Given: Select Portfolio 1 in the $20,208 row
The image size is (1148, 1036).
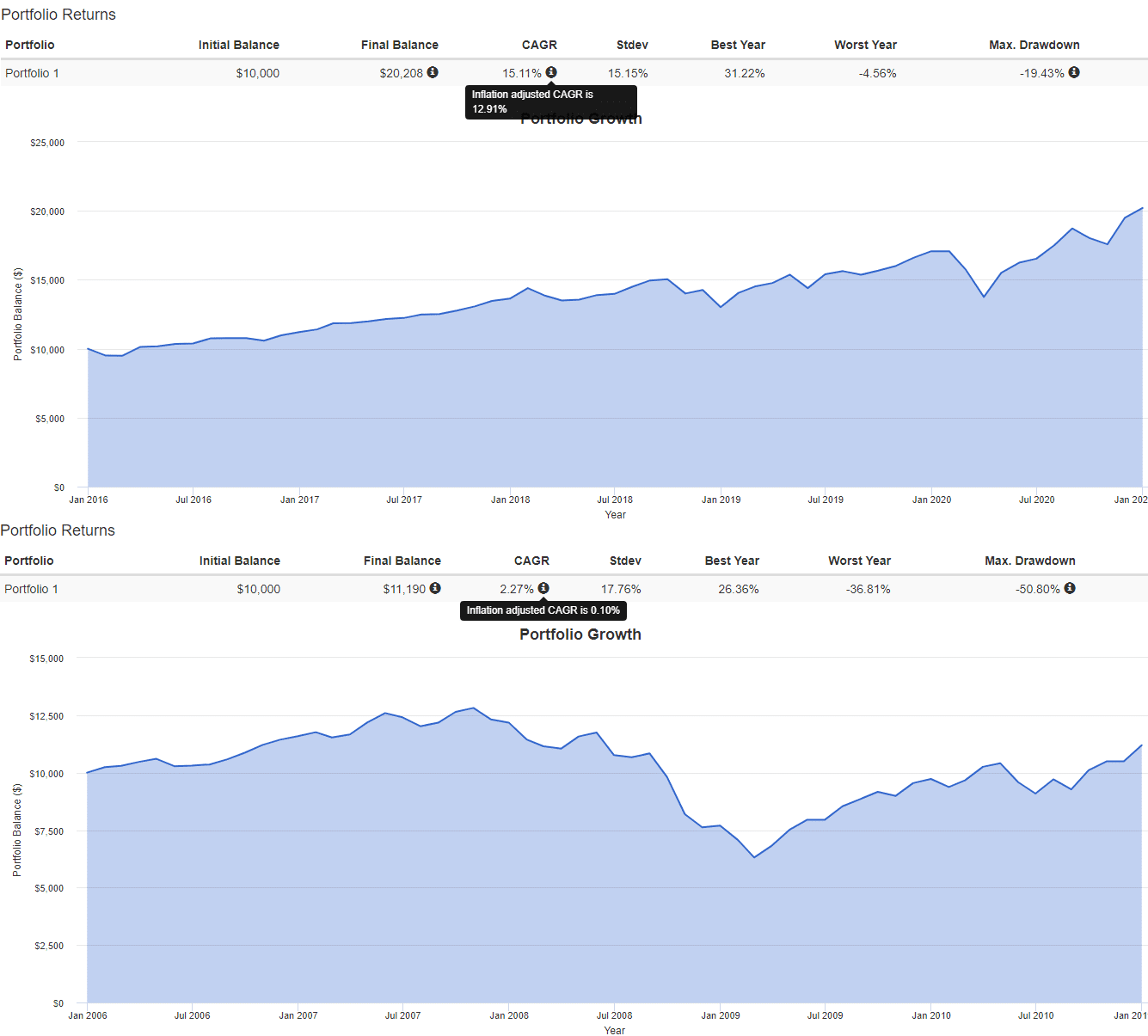Looking at the screenshot, I should 33,73.
